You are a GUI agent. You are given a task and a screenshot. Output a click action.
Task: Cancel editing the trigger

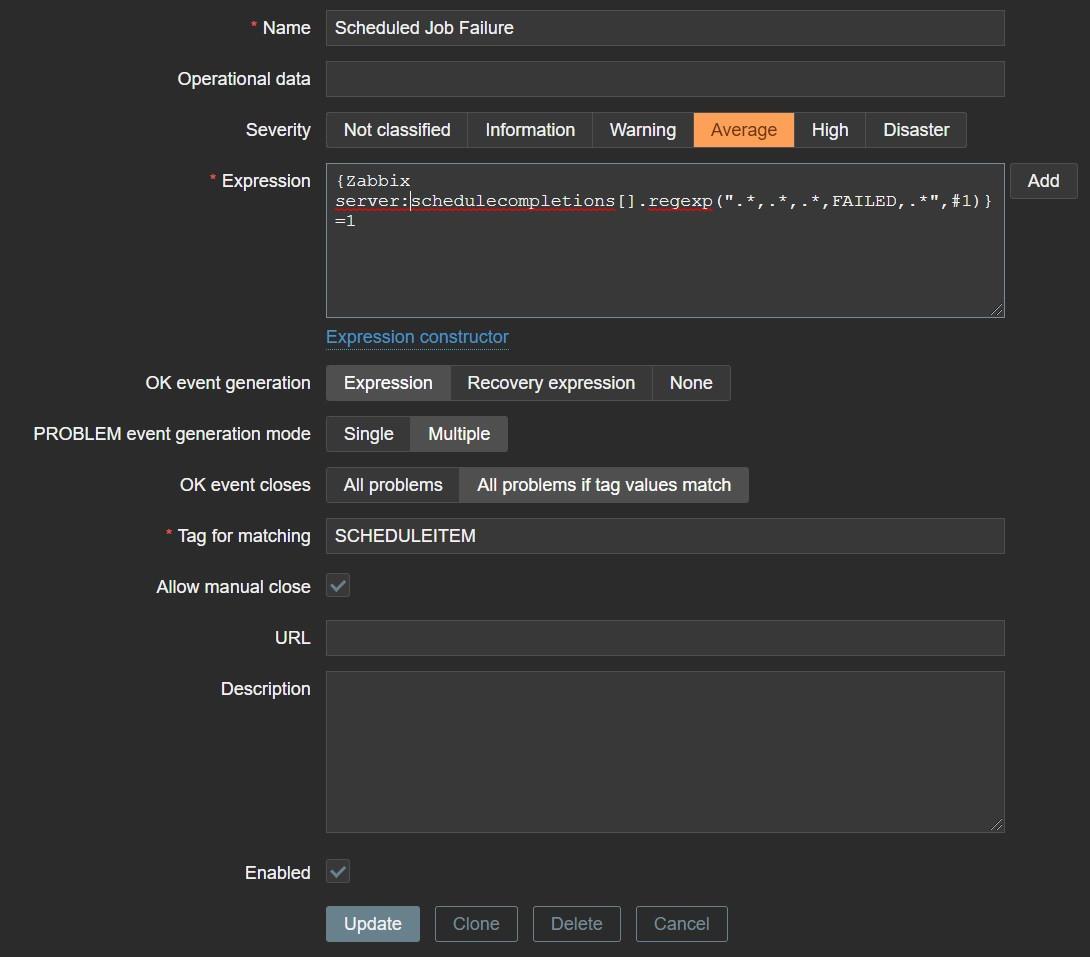point(681,923)
